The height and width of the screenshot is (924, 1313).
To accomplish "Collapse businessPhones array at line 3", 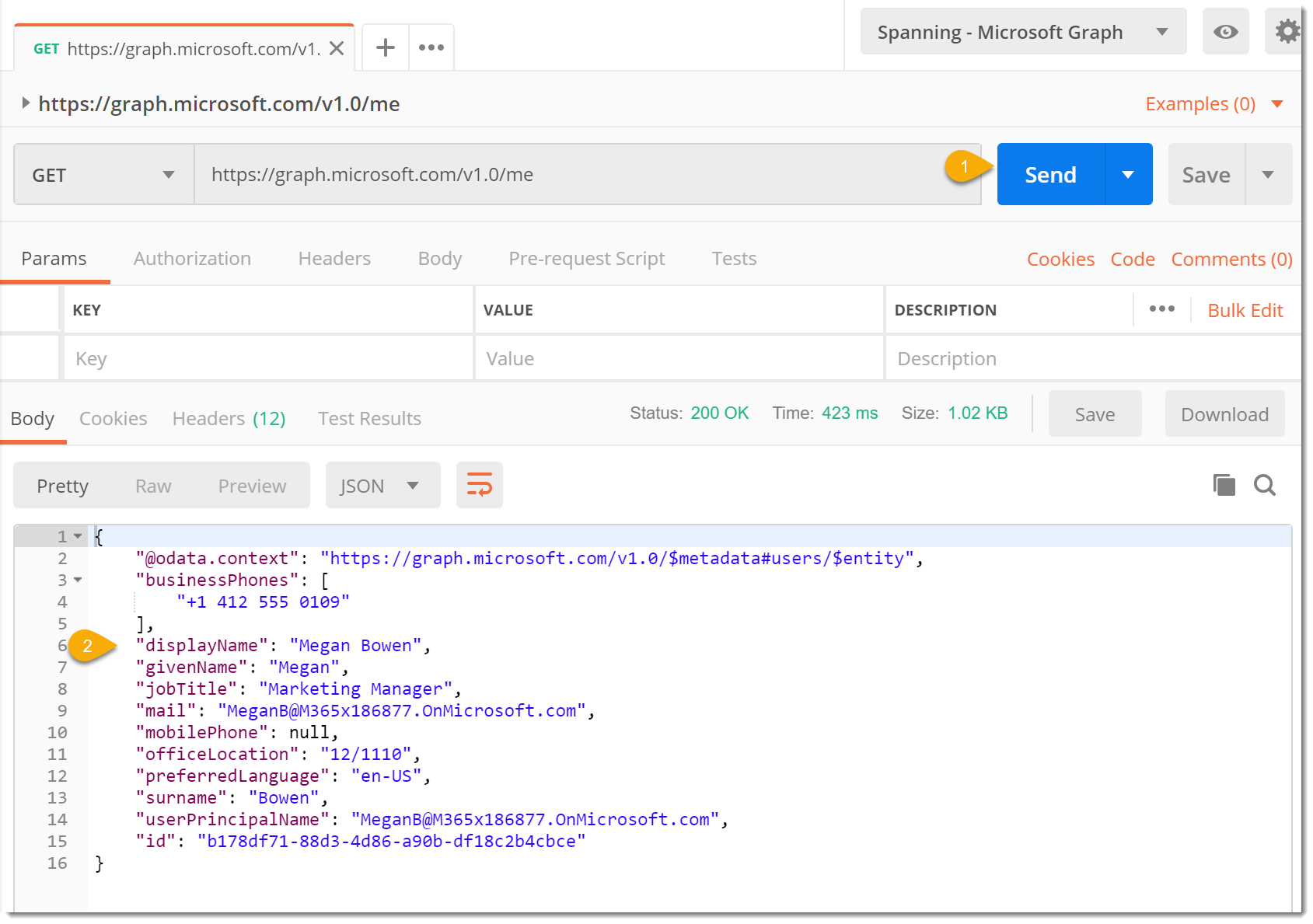I will click(78, 580).
